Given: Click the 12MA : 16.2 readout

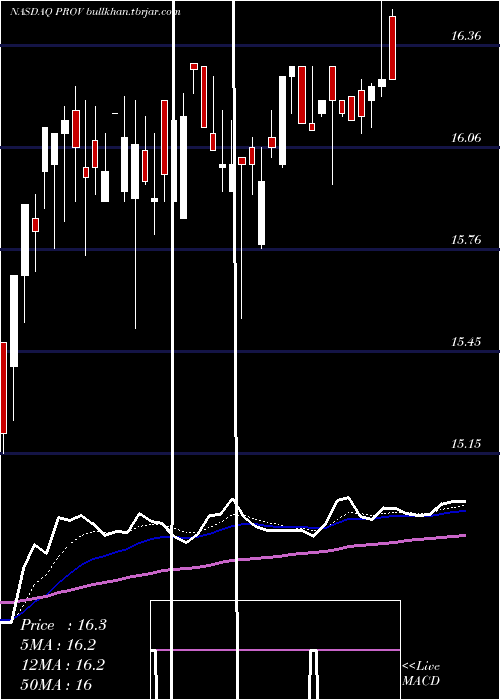Looking at the screenshot, I should click(x=63, y=664).
